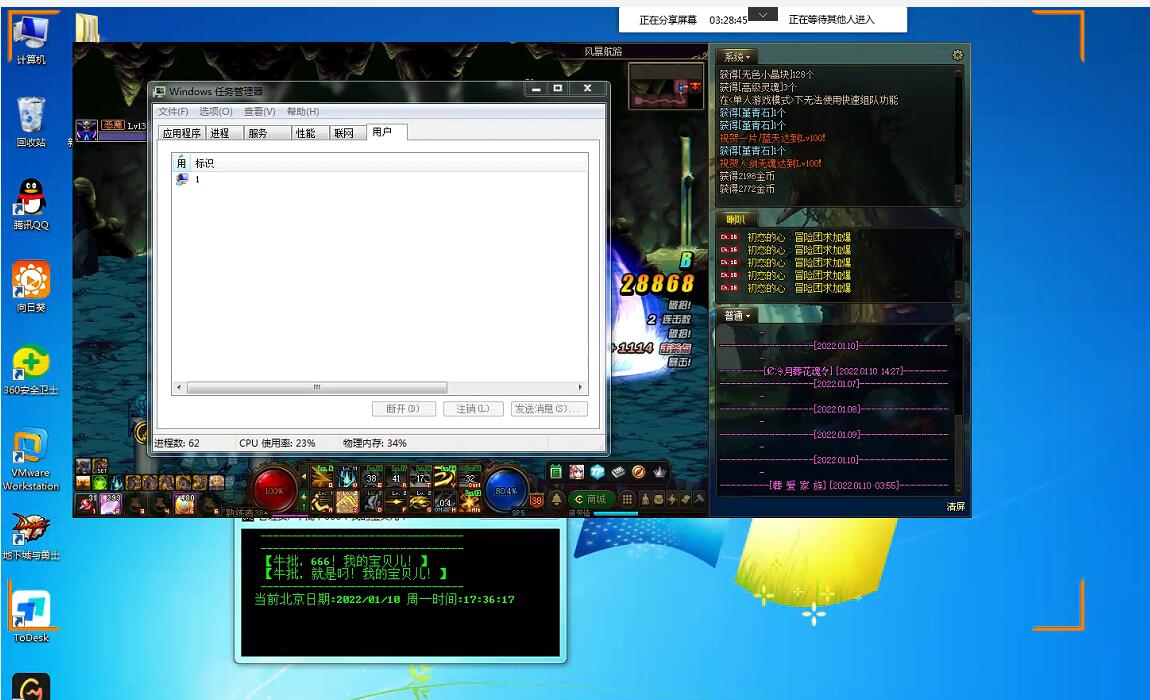
Task: Switch to the 性能 tab
Action: 310,133
